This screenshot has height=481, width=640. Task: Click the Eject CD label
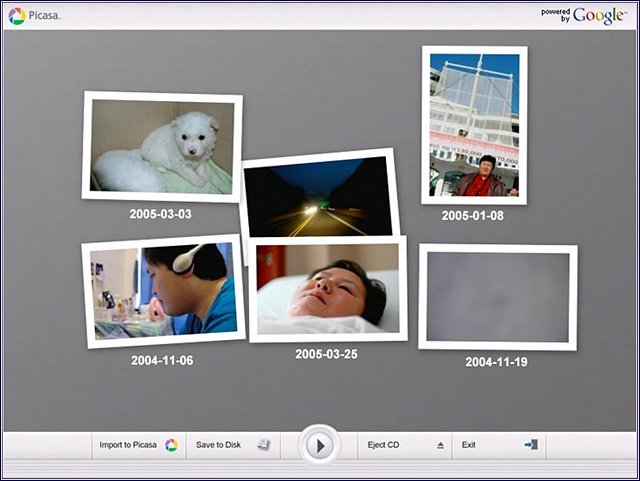[384, 445]
